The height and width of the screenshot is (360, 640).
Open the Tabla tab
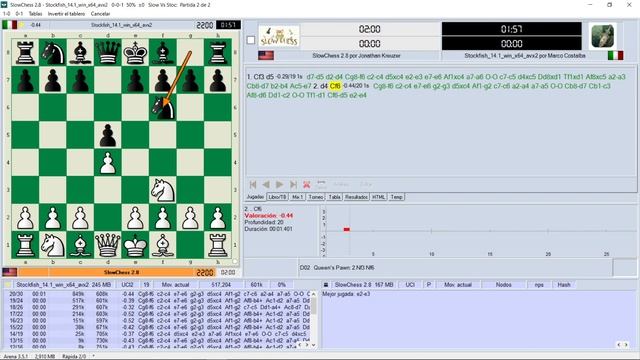(334, 197)
